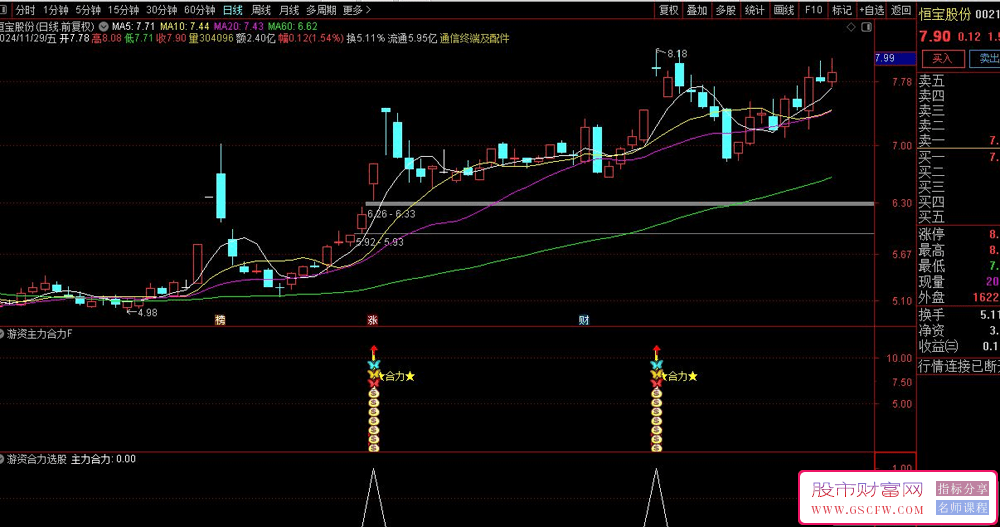Select the 15分钟 period tab

(x=123, y=10)
